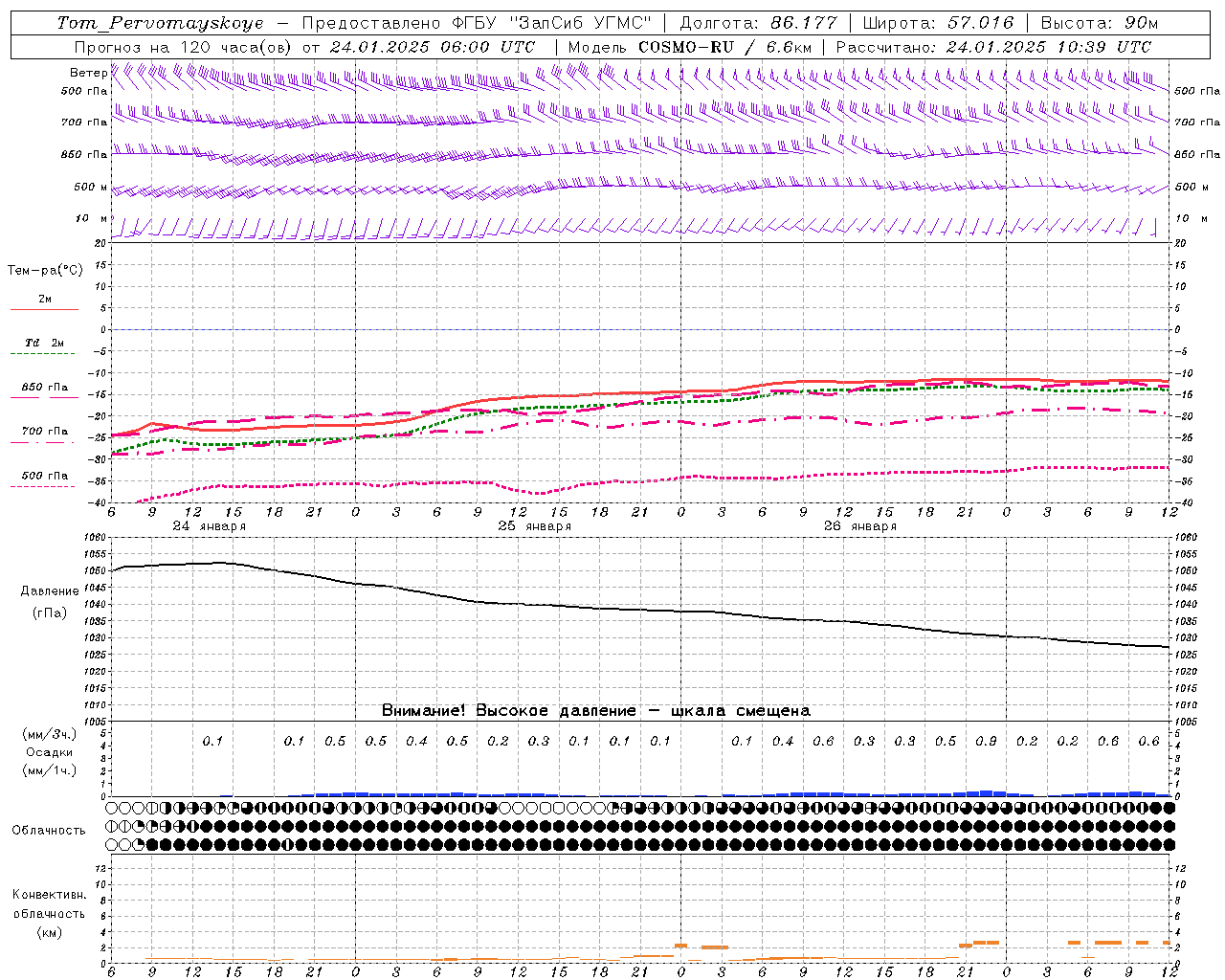Click the "Td 2м" dew point legend entry
Screen dimensions: 1225x980
45,343
